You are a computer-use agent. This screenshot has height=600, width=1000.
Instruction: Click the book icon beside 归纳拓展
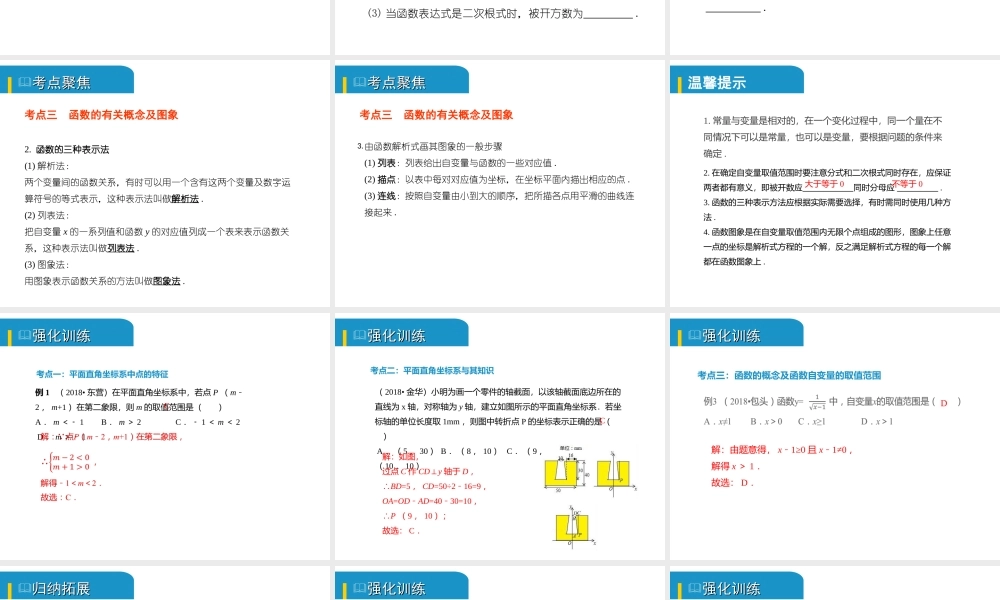click(x=25, y=588)
